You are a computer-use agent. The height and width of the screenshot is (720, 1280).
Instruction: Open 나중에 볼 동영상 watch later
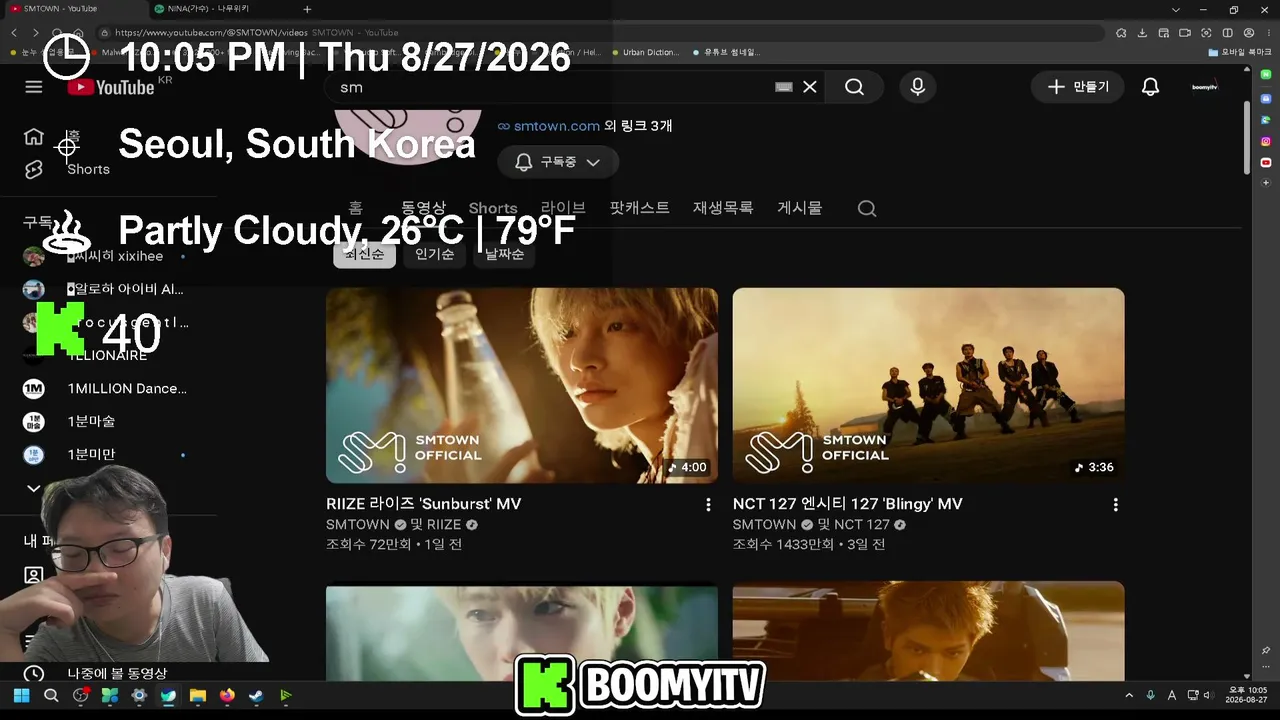point(95,674)
